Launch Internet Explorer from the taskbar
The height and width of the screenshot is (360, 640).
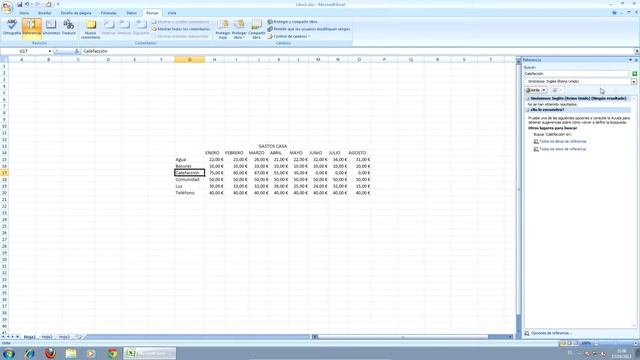coord(29,353)
